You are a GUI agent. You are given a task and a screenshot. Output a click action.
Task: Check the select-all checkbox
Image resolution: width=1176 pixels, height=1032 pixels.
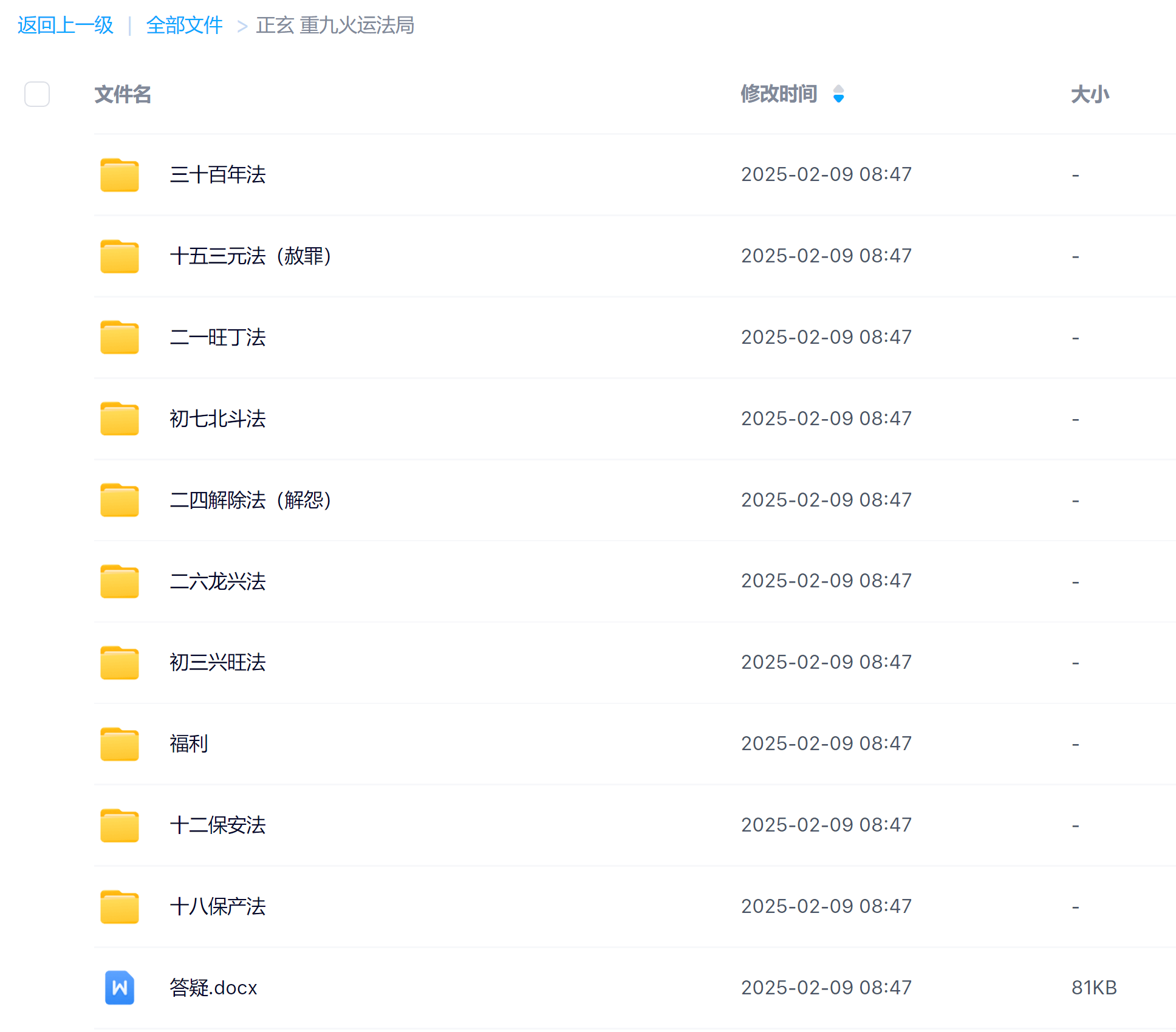click(37, 95)
